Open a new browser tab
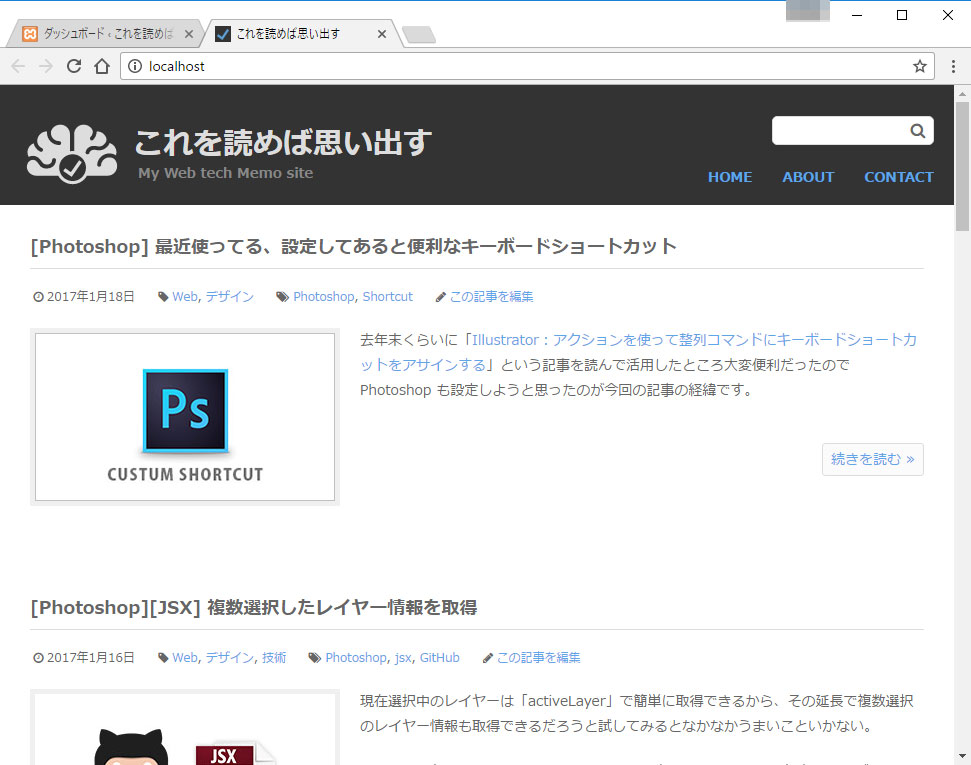This screenshot has height=765, width=971. [x=419, y=35]
